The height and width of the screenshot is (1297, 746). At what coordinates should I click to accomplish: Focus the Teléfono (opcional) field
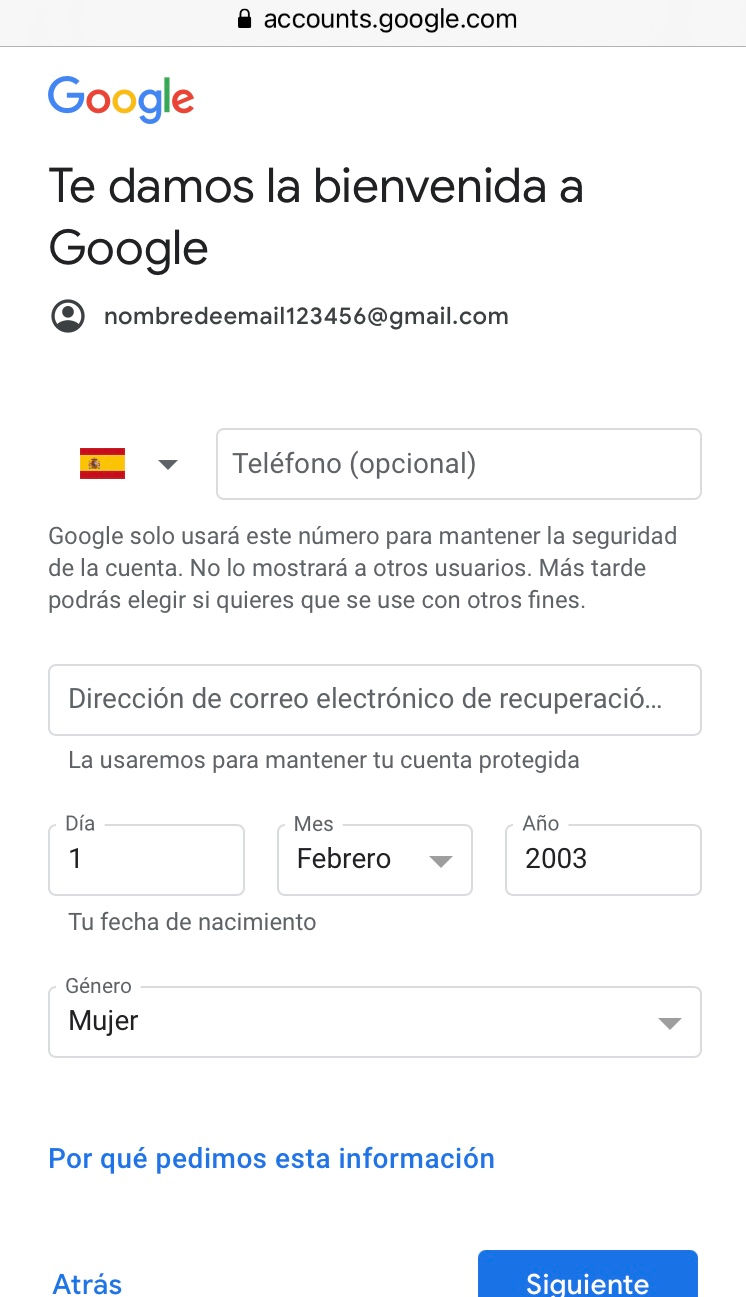[459, 464]
